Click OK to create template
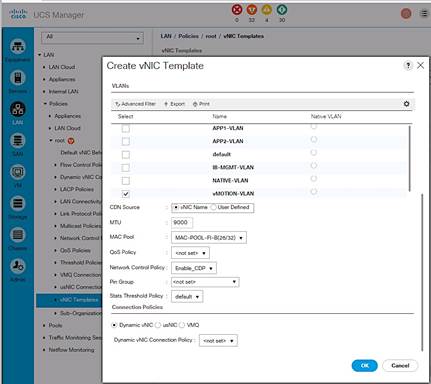 click(x=365, y=366)
